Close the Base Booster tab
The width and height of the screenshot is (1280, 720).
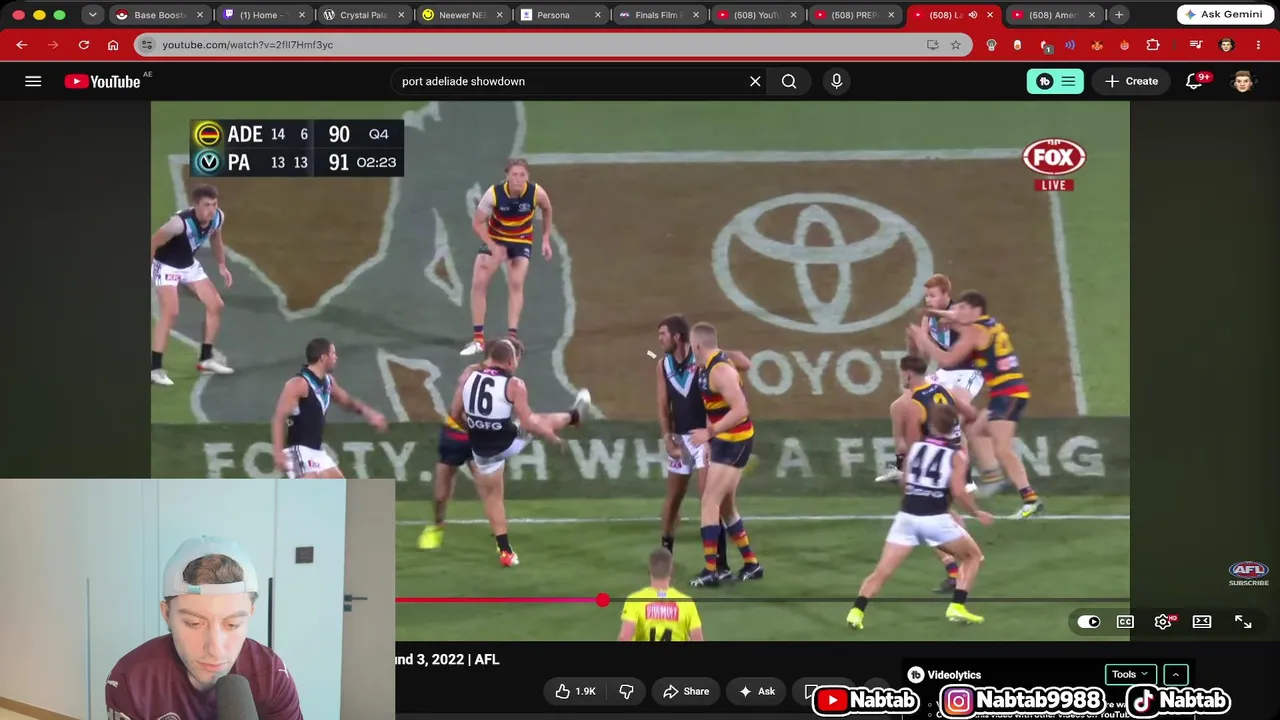pos(199,15)
